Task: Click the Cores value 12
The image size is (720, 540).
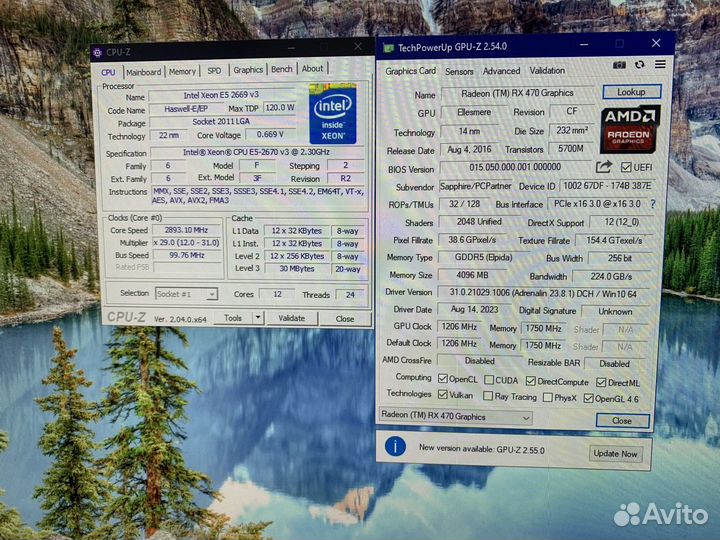Action: click(x=277, y=294)
